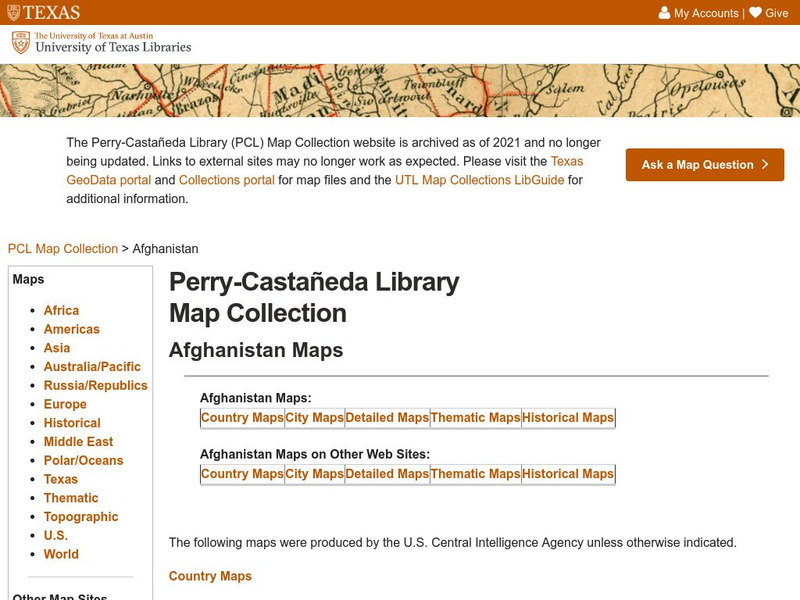Click University of Texas Libraries logo

[x=101, y=42]
